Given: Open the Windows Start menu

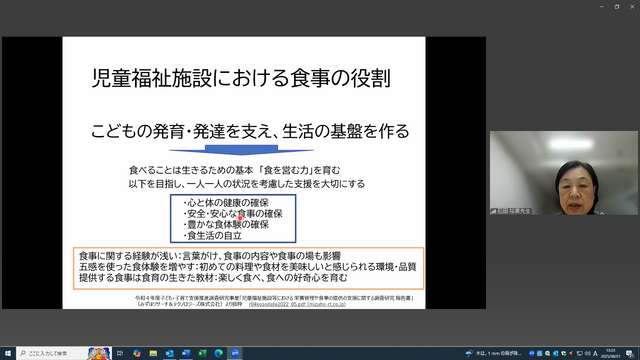Looking at the screenshot, I should 8,353.
